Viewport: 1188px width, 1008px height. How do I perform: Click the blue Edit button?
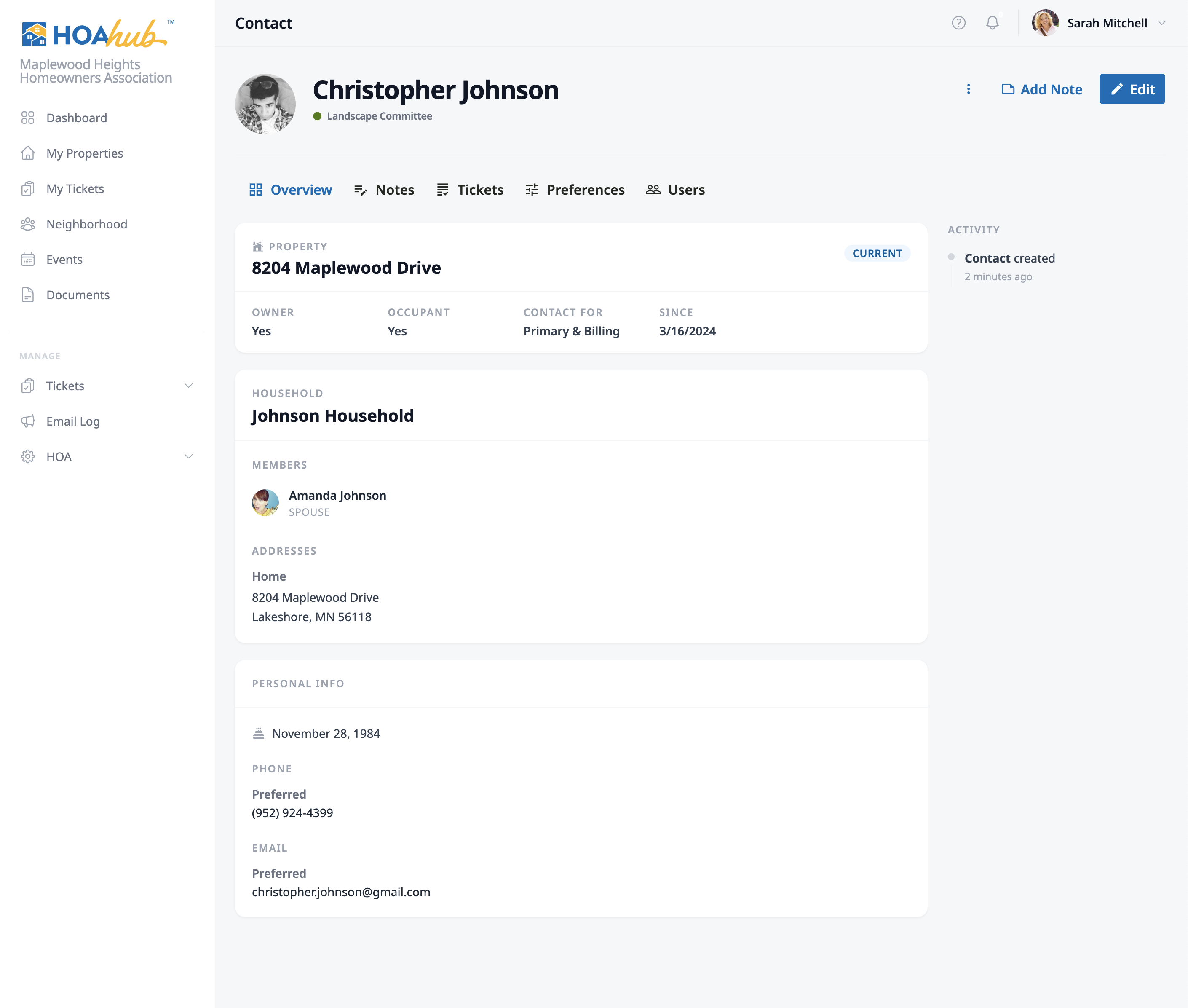tap(1132, 89)
